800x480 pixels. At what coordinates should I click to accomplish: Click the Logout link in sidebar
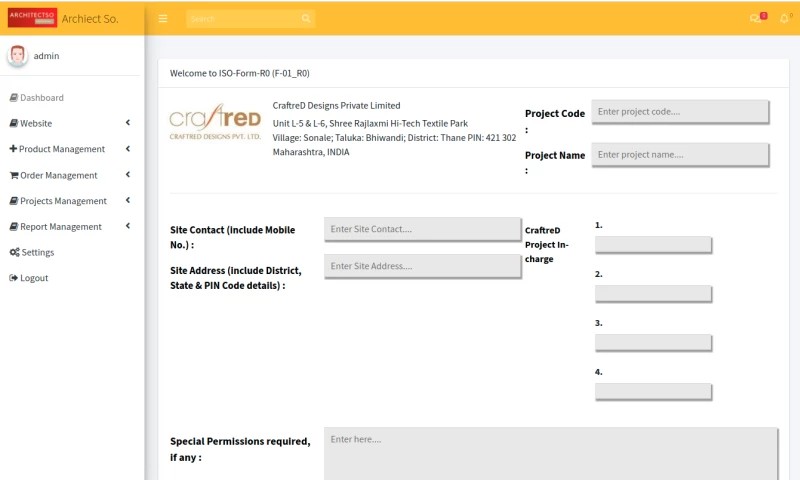(x=34, y=278)
